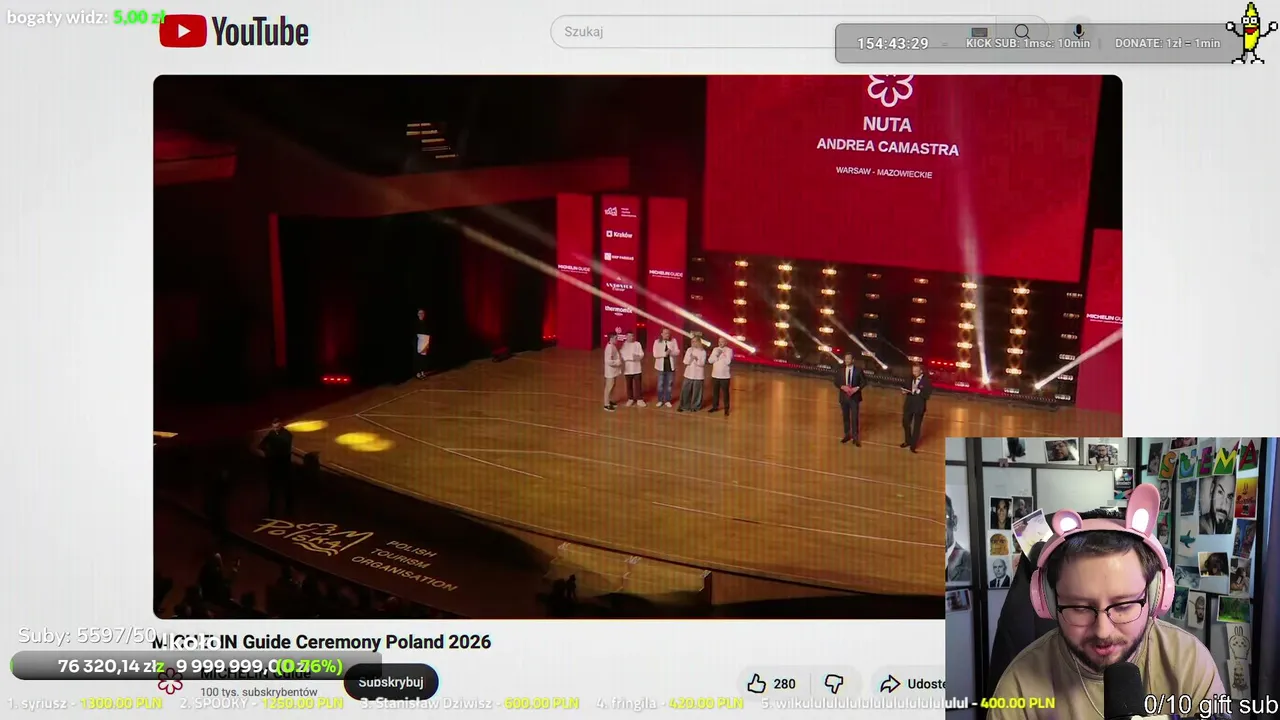
Task: Click the 'SPOOKY - 1250.00 PLN' ticker entry
Action: pos(261,703)
